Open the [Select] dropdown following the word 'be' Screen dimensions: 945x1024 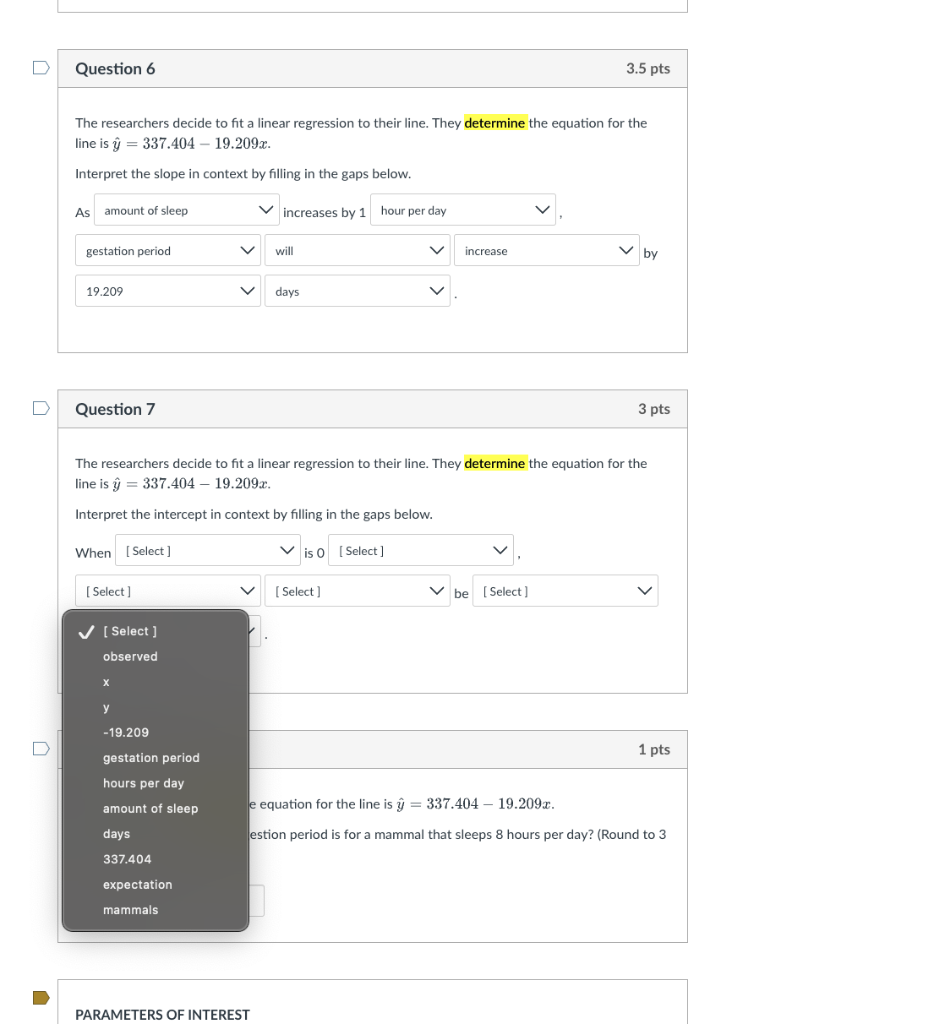pos(565,591)
